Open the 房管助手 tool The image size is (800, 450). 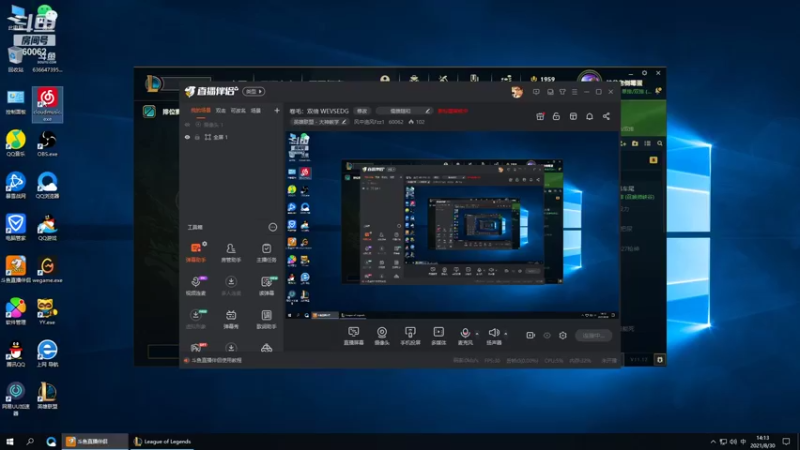click(231, 253)
